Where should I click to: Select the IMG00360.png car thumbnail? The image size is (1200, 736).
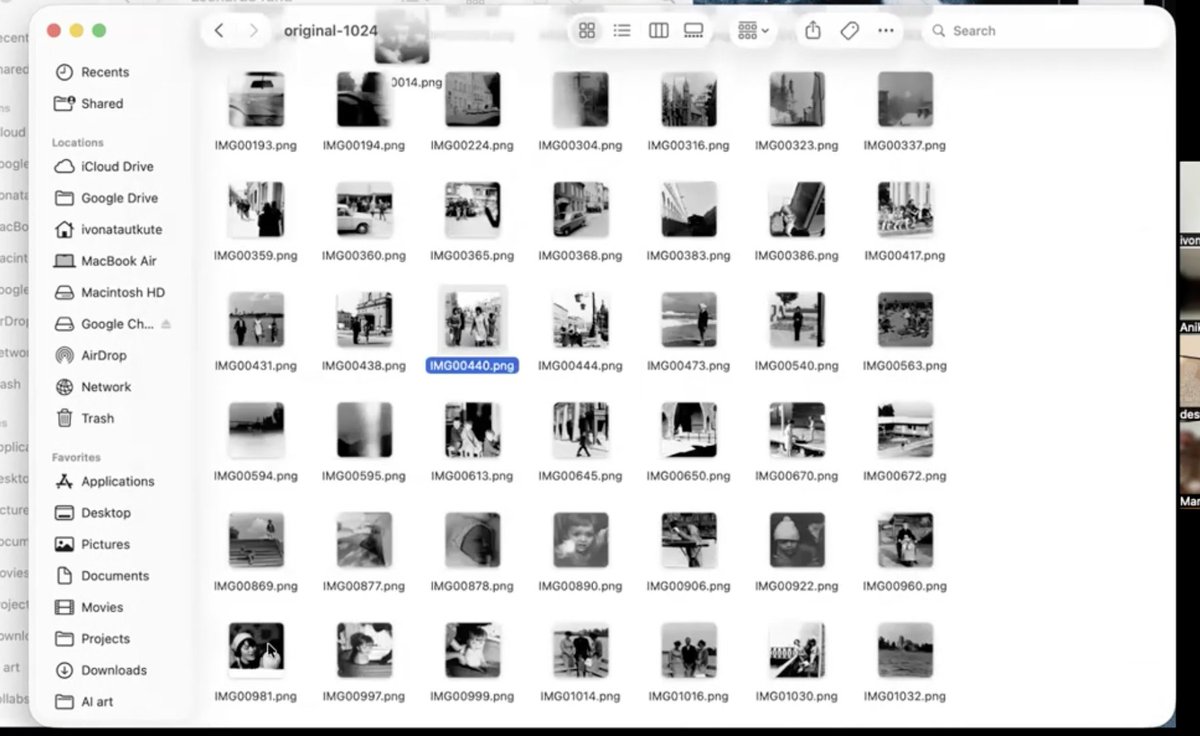click(x=364, y=209)
